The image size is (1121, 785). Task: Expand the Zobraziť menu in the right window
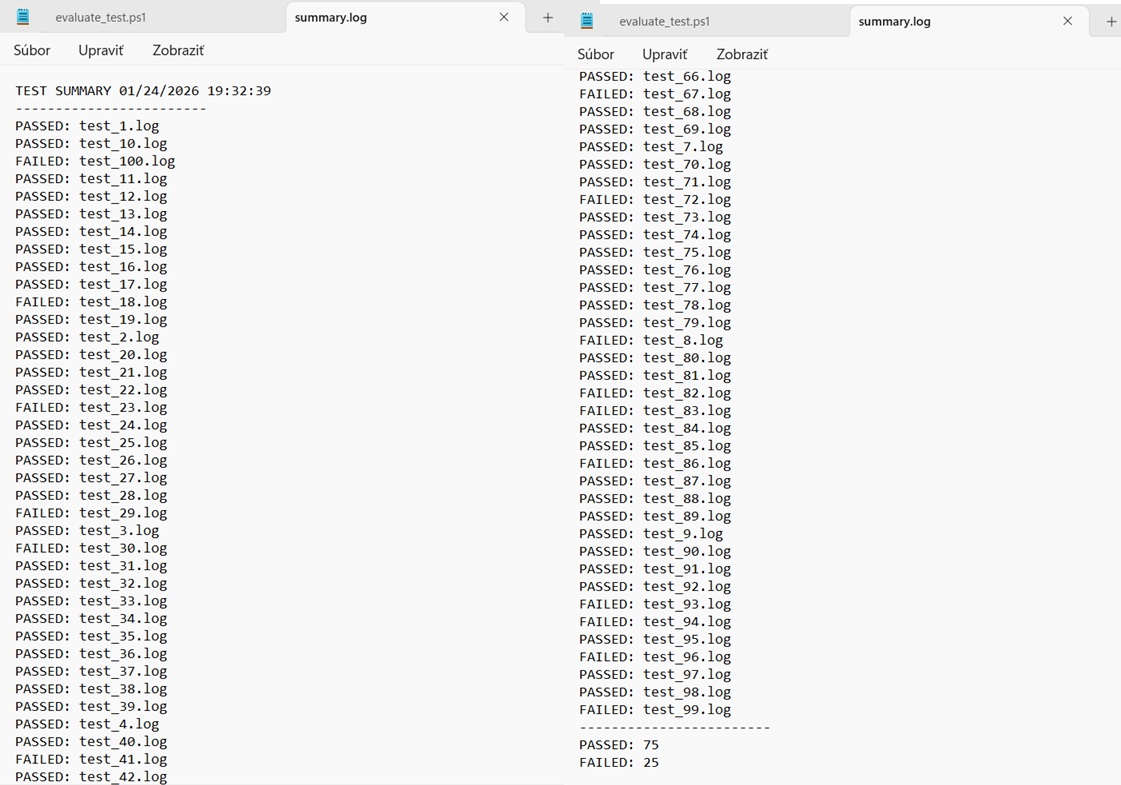point(742,54)
